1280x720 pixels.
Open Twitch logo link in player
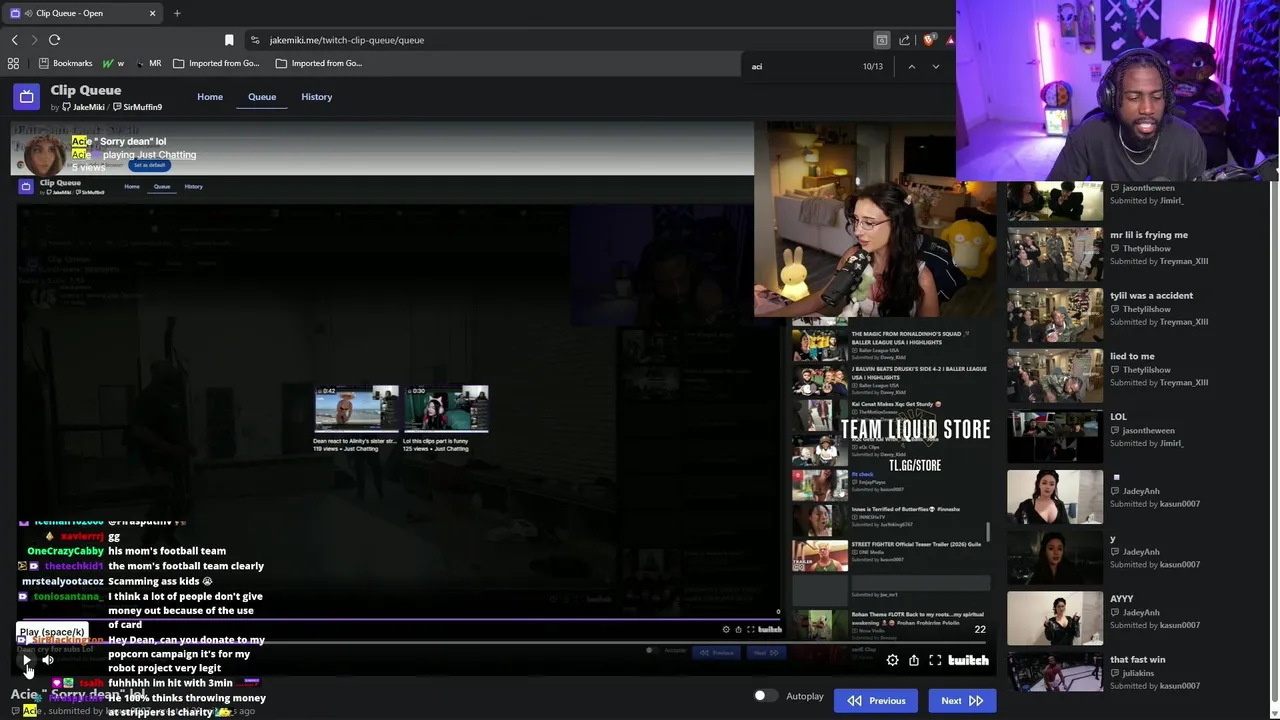click(x=968, y=660)
